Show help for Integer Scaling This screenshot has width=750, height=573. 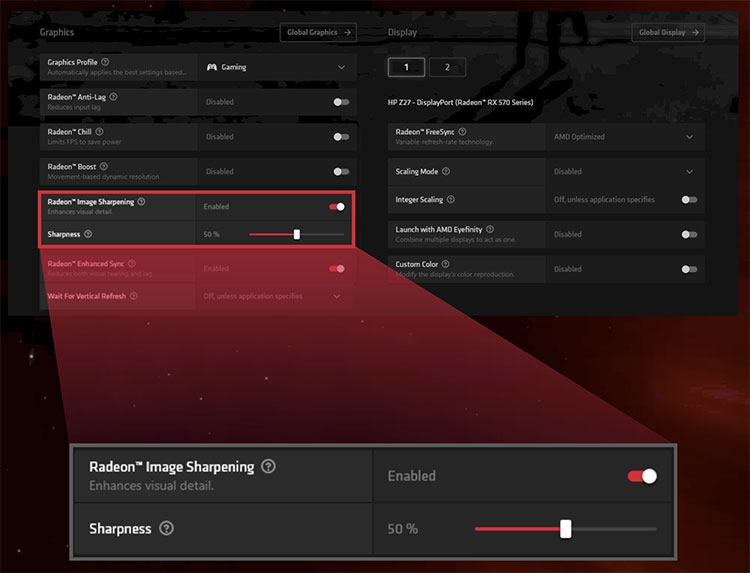click(x=451, y=199)
